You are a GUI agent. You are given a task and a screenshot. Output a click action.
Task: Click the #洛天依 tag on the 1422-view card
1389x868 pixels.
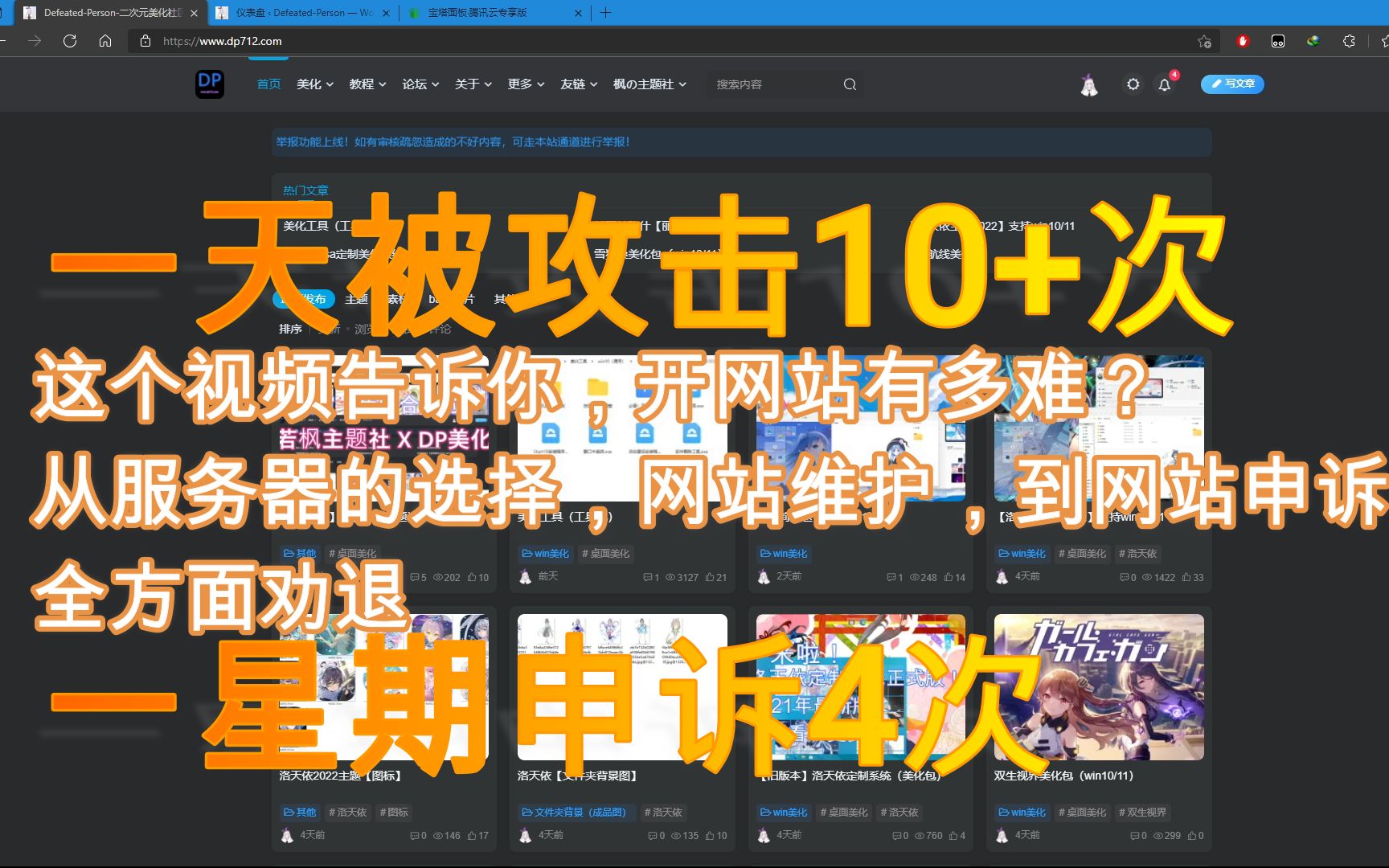pyautogui.click(x=1137, y=554)
